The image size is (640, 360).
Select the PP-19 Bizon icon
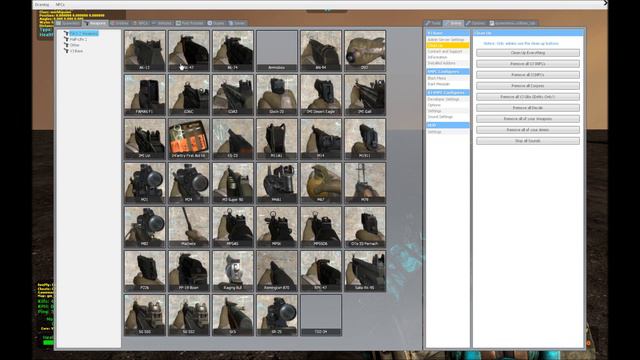pyautogui.click(x=189, y=271)
